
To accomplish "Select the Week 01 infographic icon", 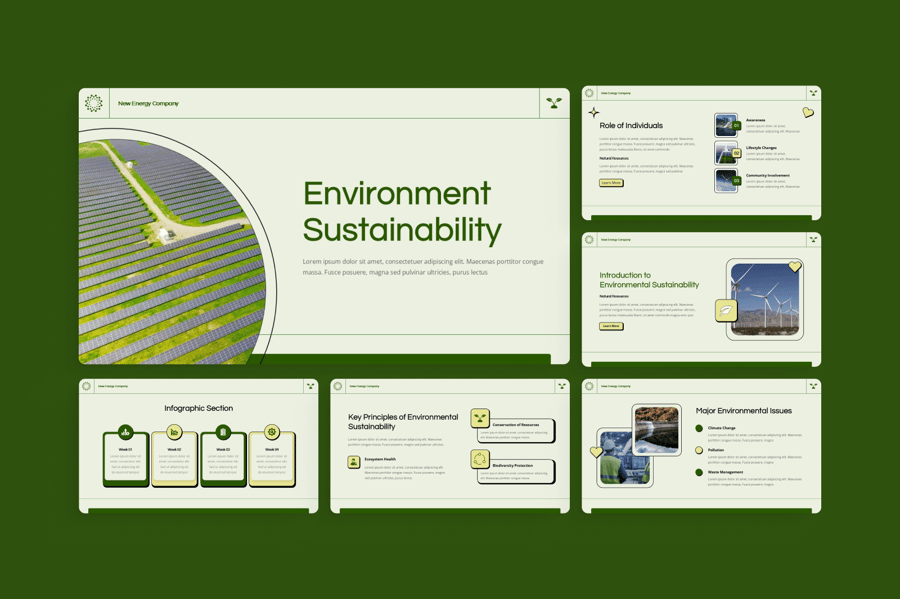I will coord(125,432).
